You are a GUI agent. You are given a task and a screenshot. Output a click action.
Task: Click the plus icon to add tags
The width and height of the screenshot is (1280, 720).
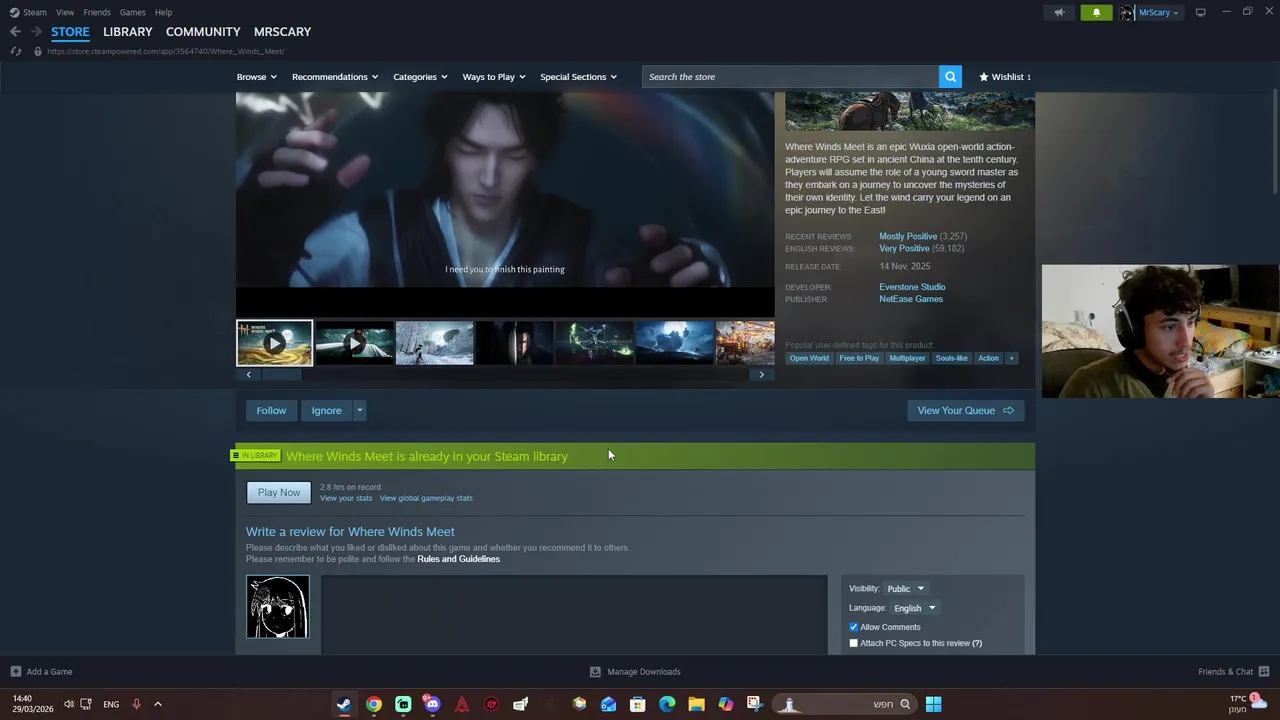coord(1011,358)
